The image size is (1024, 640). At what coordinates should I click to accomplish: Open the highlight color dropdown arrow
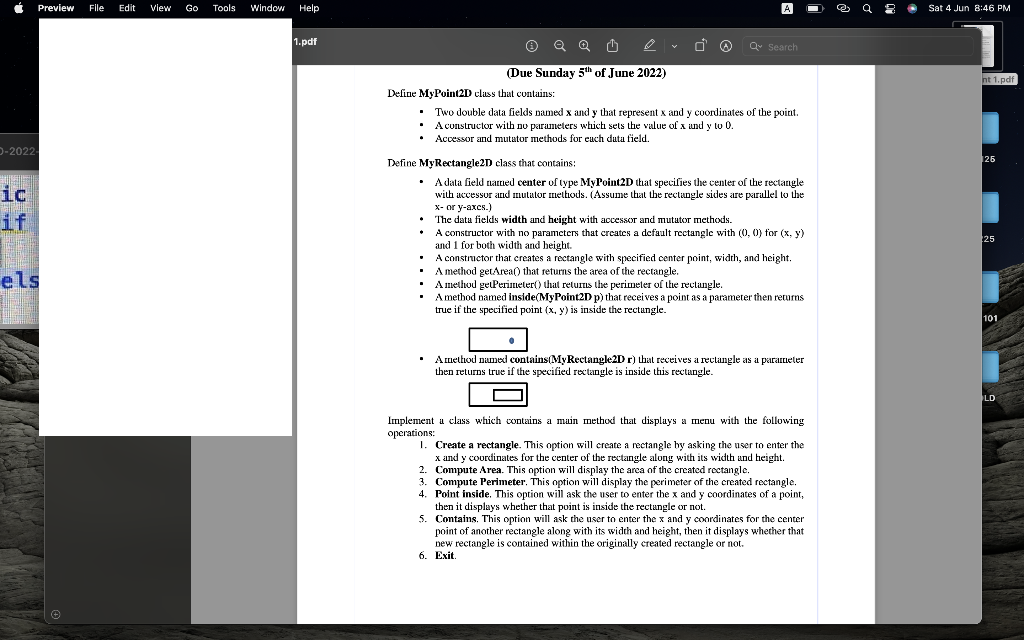(676, 46)
